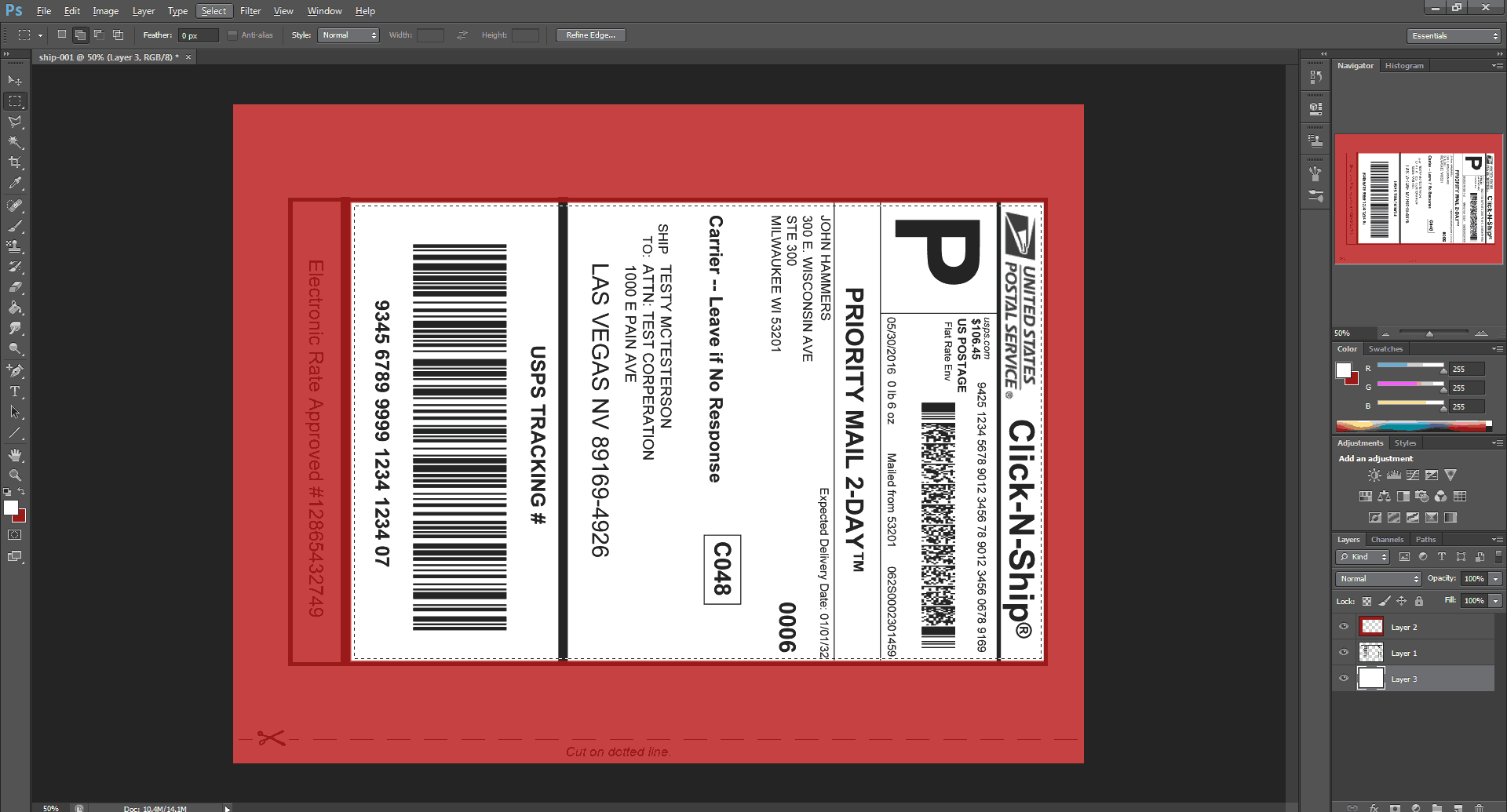Select the Line tool

(x=15, y=432)
